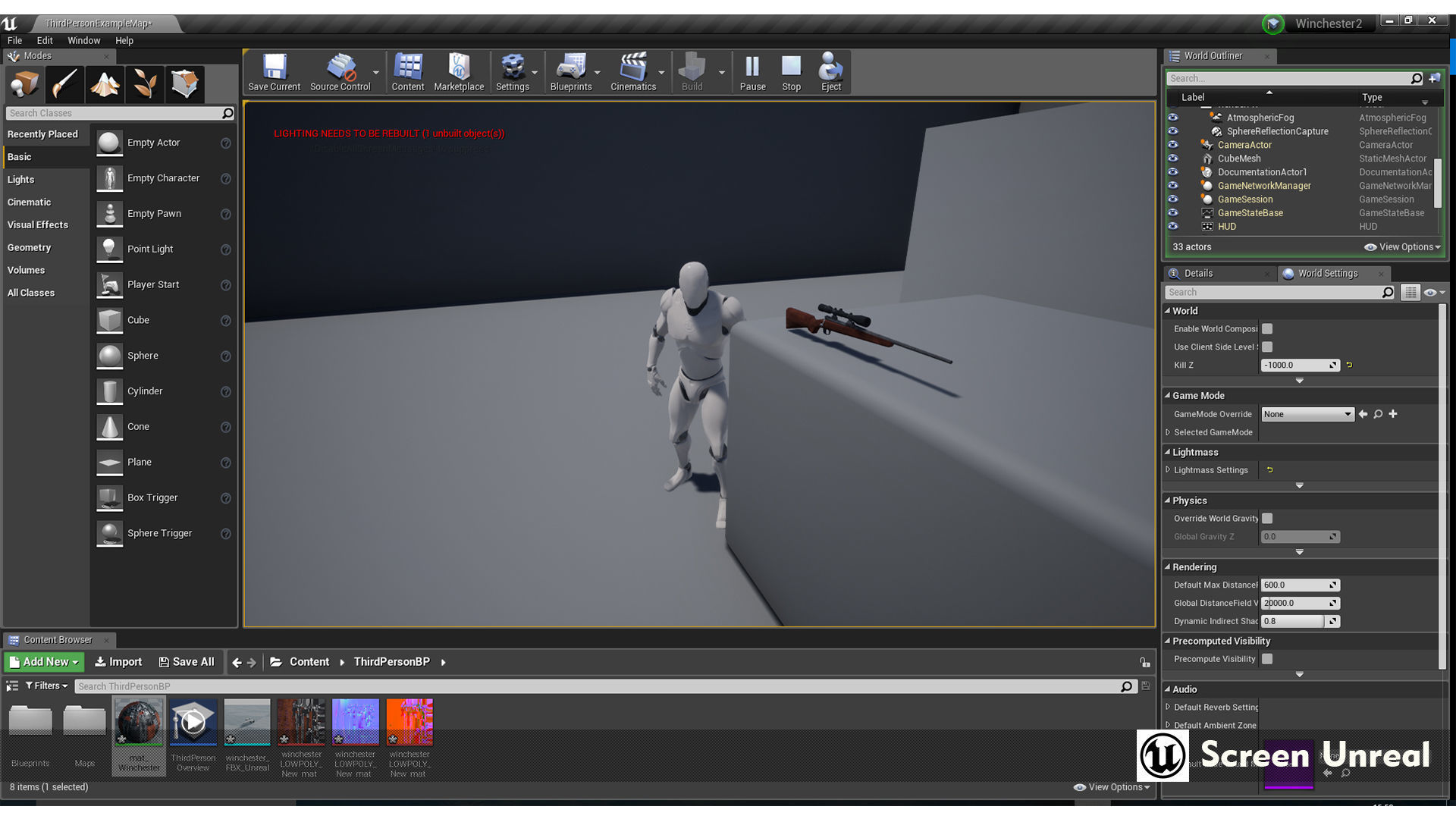Open the Content Browser Filters dropdown
The image size is (1456, 819).
tap(46, 686)
